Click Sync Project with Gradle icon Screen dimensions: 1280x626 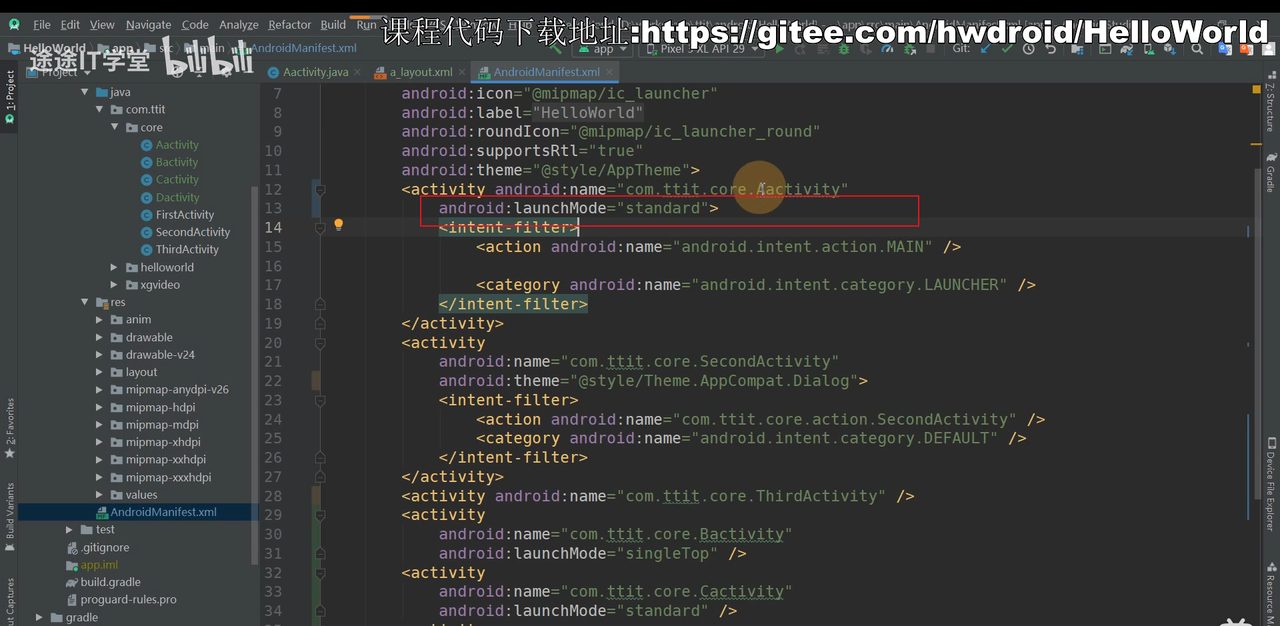pyautogui.click(x=1127, y=49)
